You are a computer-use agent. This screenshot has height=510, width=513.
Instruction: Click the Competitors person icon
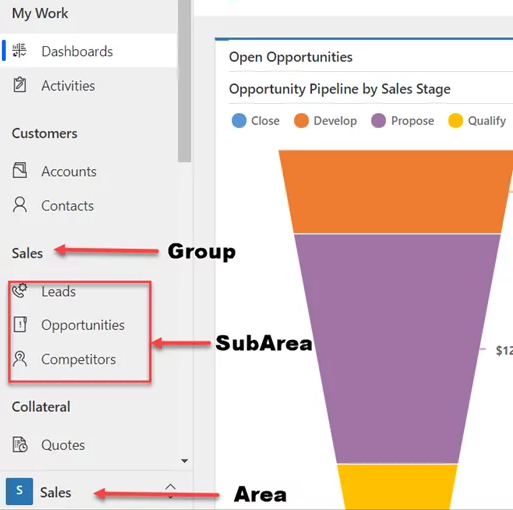[x=20, y=359]
